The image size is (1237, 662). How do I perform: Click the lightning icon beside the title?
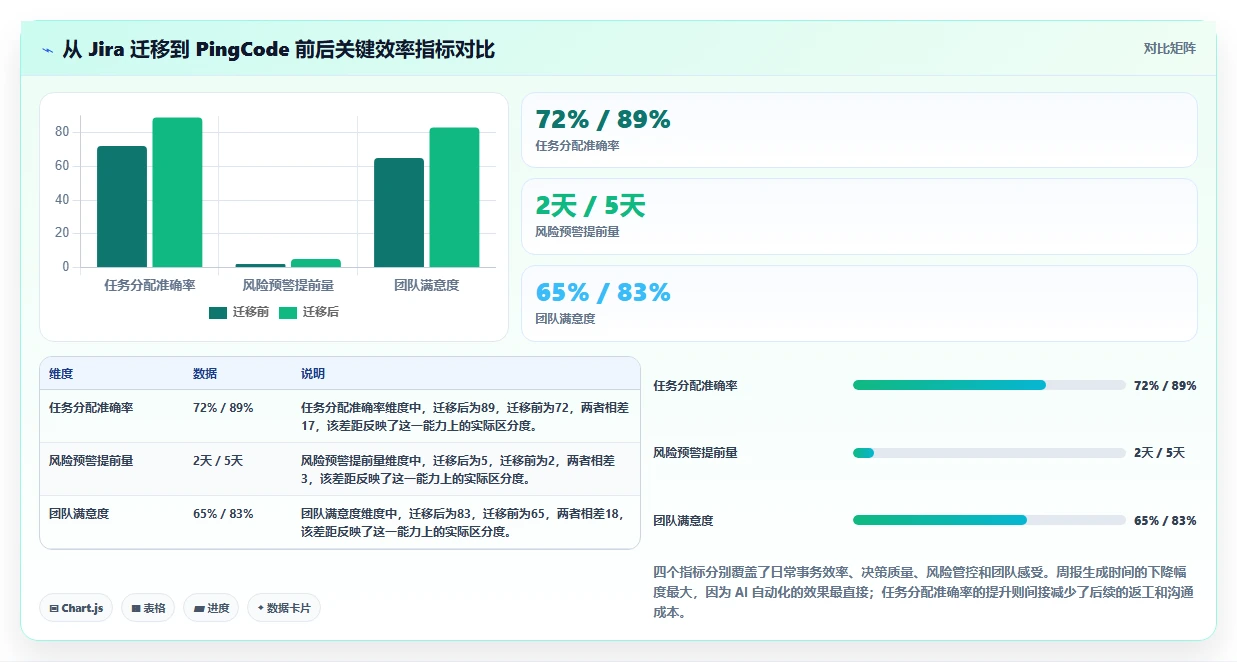coord(47,50)
